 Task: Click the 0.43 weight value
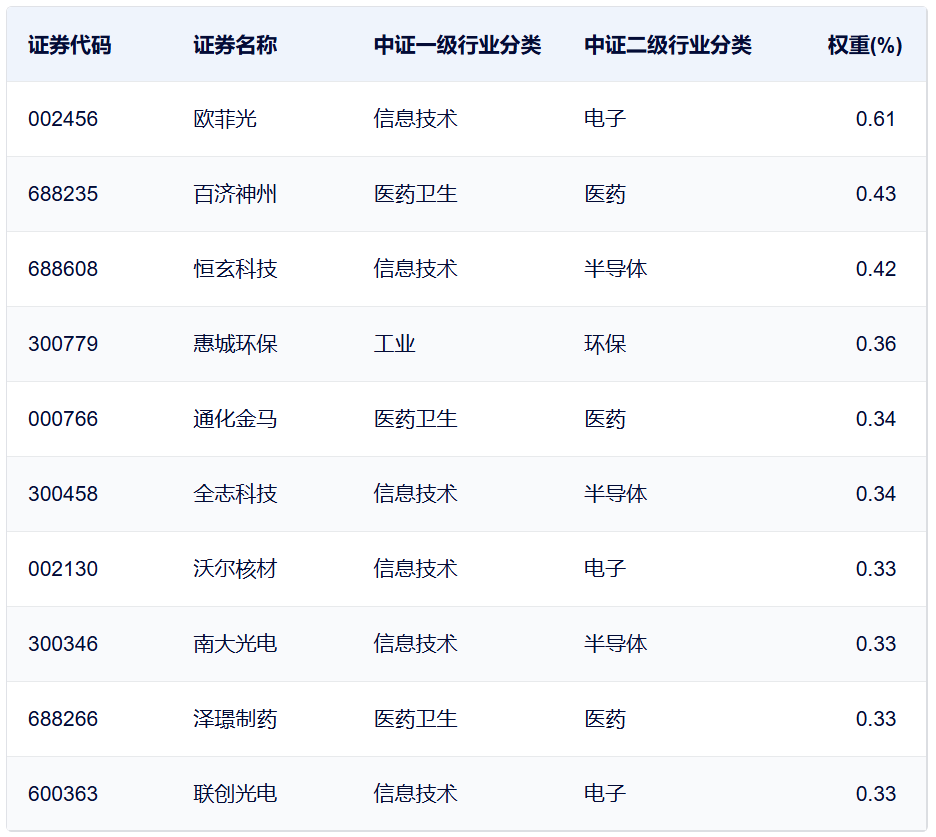876,194
